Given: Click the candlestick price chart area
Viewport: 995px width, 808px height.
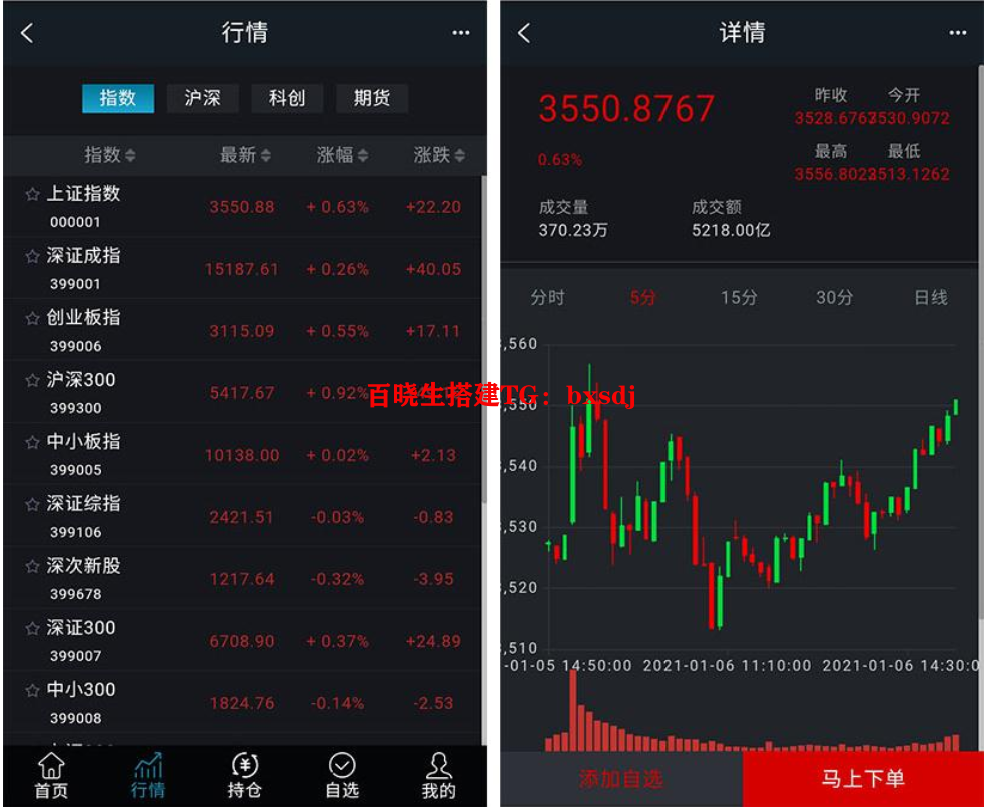Looking at the screenshot, I should click(x=752, y=498).
